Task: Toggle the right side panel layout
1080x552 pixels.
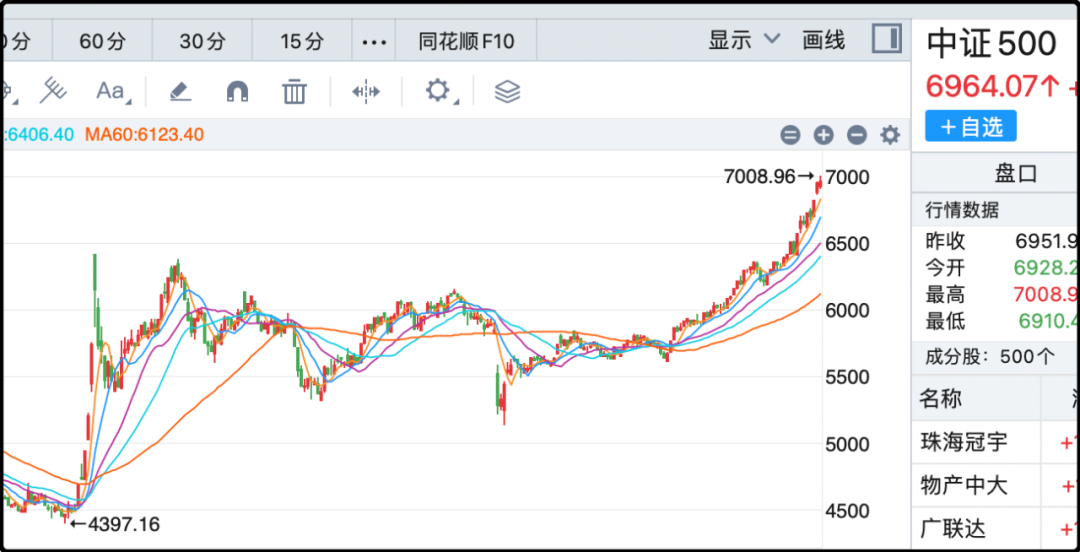Action: click(886, 40)
